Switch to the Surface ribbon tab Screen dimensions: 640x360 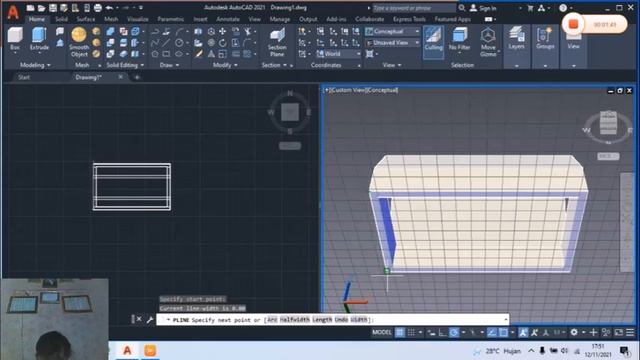[86, 19]
